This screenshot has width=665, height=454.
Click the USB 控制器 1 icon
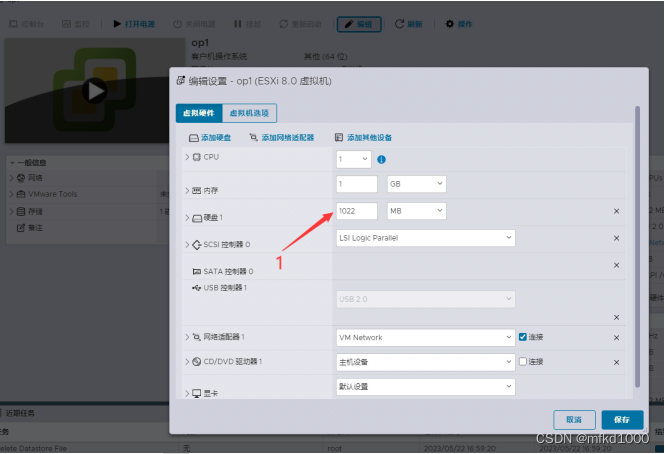tap(196, 288)
